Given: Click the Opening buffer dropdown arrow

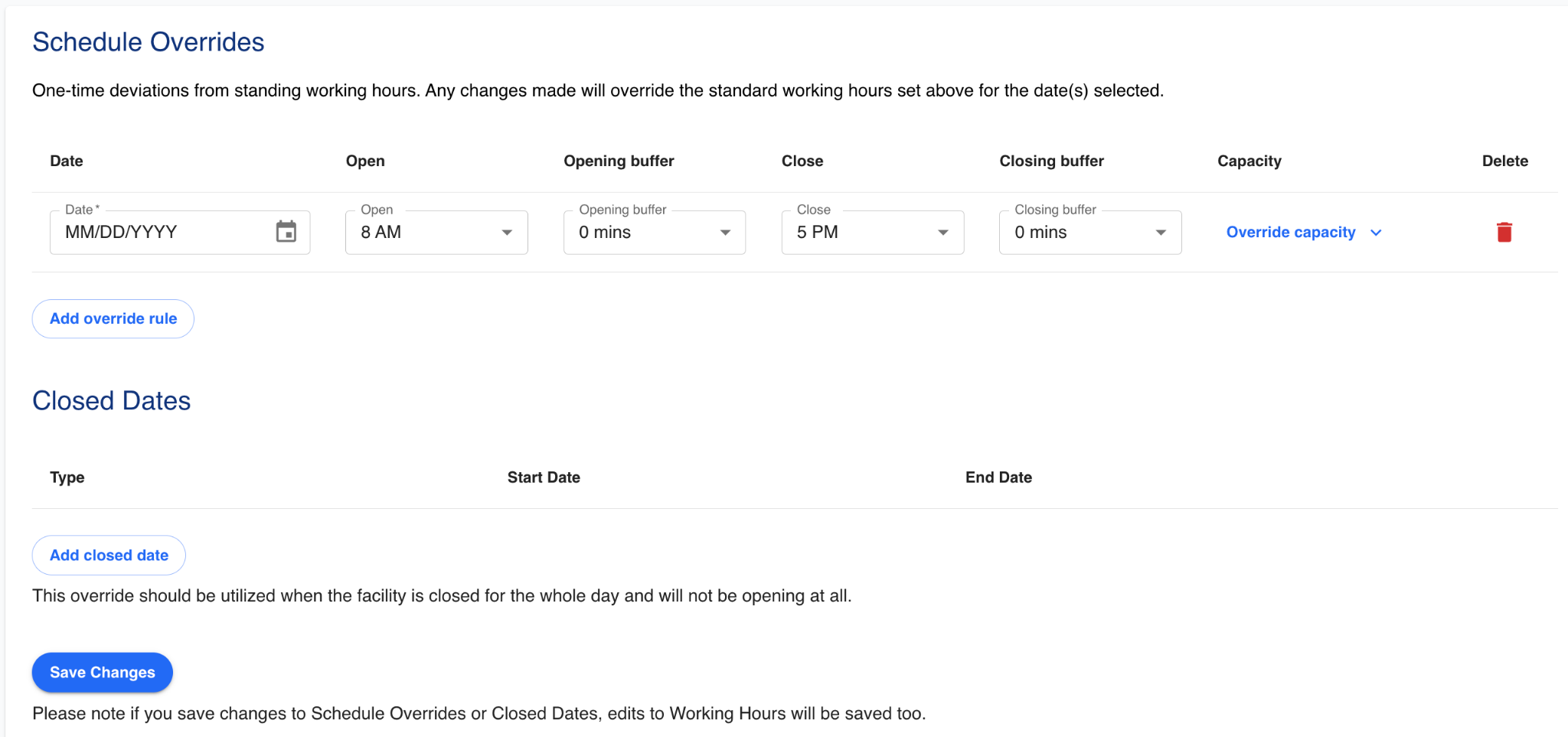Looking at the screenshot, I should tap(725, 233).
